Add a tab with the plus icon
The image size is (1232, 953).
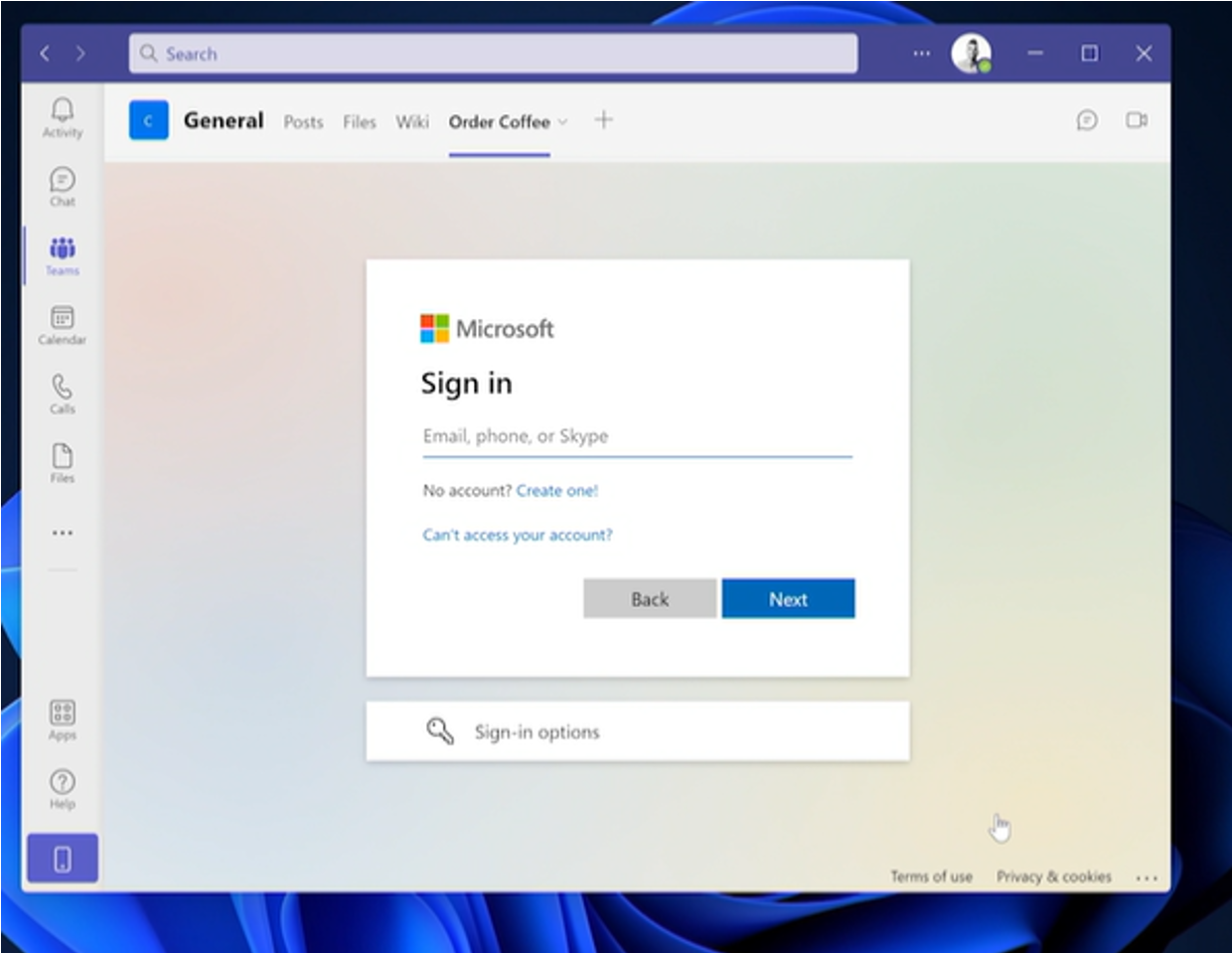click(x=603, y=120)
